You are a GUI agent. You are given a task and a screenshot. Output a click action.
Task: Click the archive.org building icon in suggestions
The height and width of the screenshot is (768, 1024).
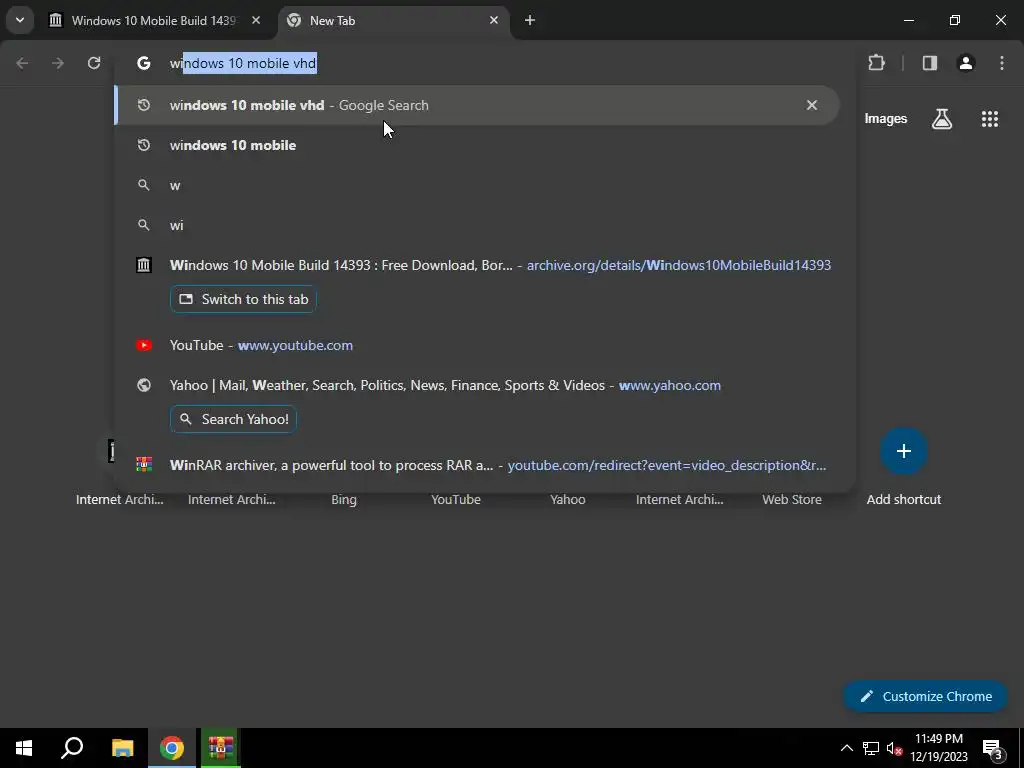[144, 265]
